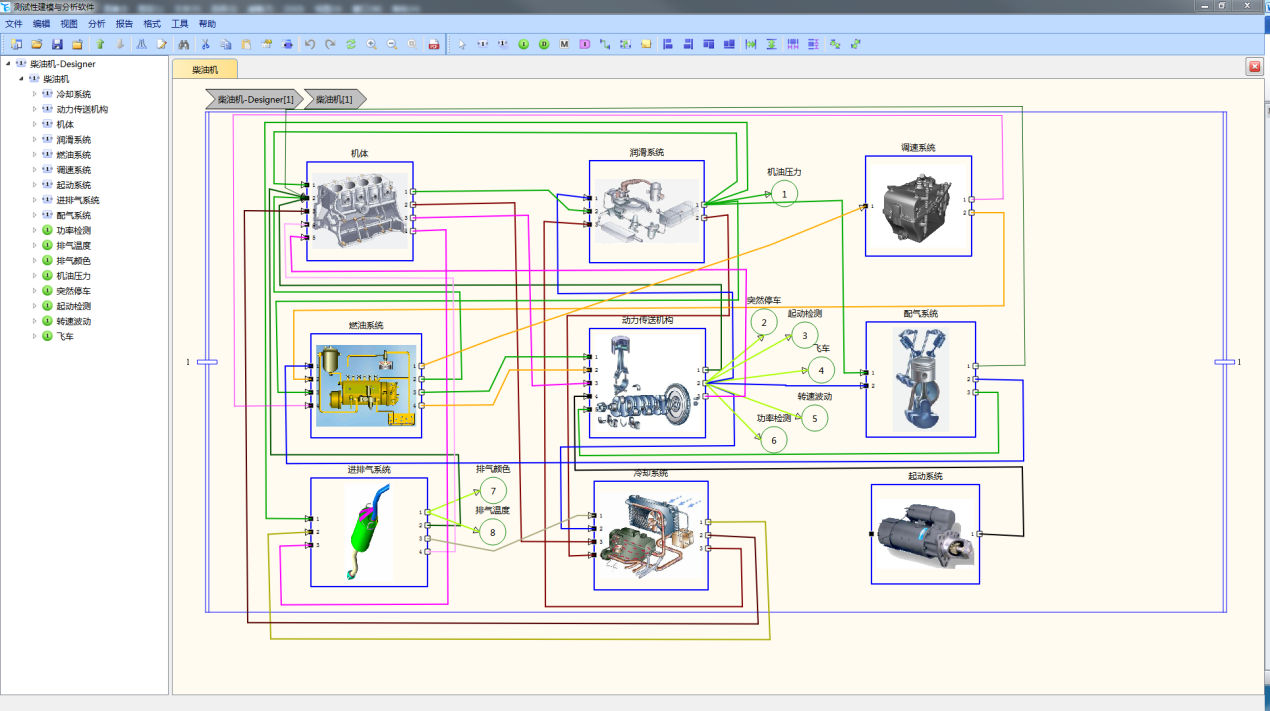Click the green refresh arrows icon
Screen dimensions: 1270x711
351,44
